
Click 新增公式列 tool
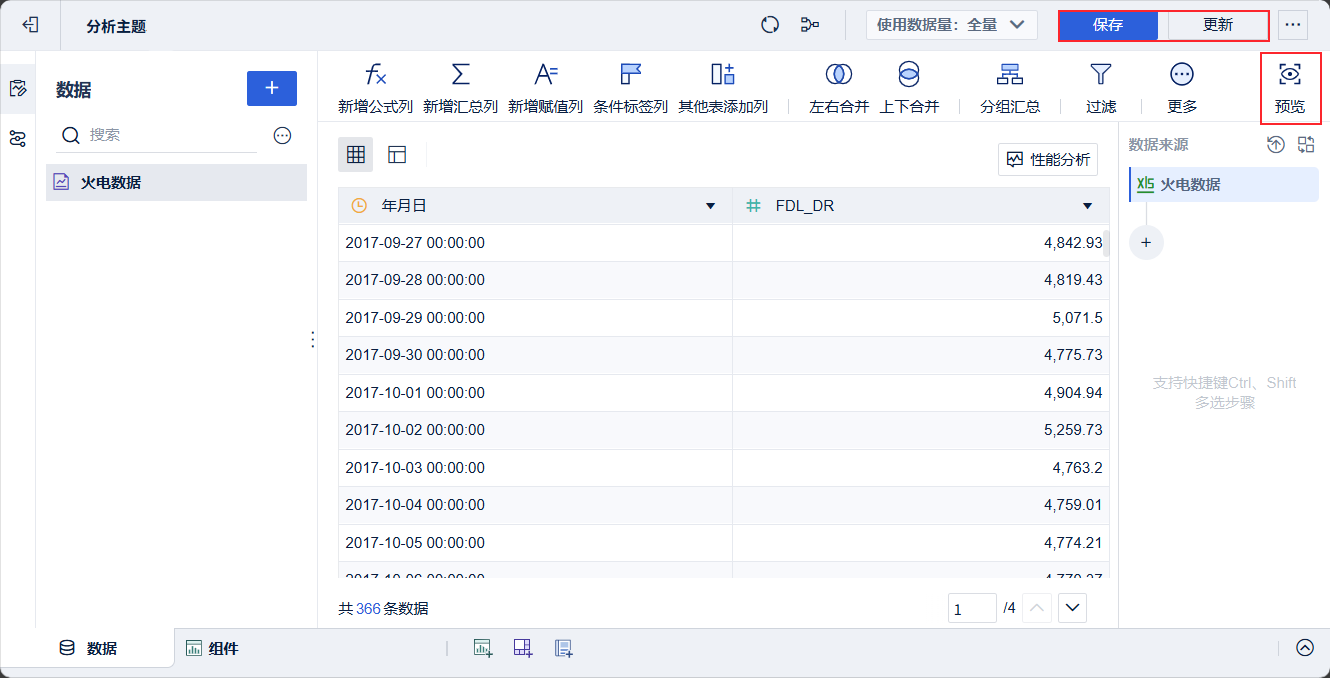coord(375,88)
